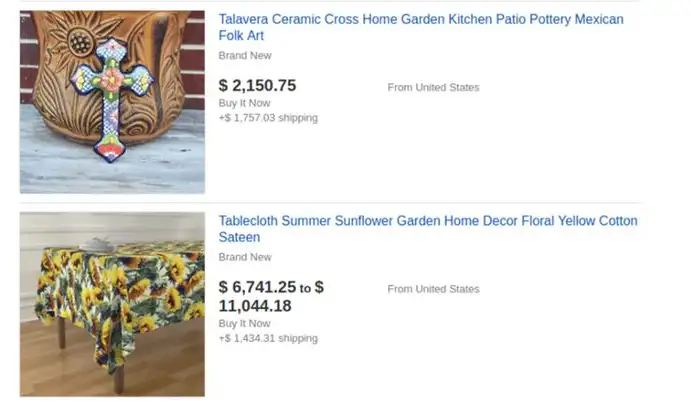691x420 pixels.
Task: Open the Tablecloth Summer Sunflower listing title
Action: coord(428,229)
